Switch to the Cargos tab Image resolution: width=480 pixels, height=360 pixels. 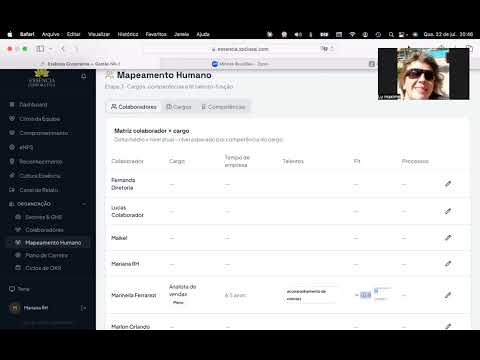pyautogui.click(x=179, y=107)
